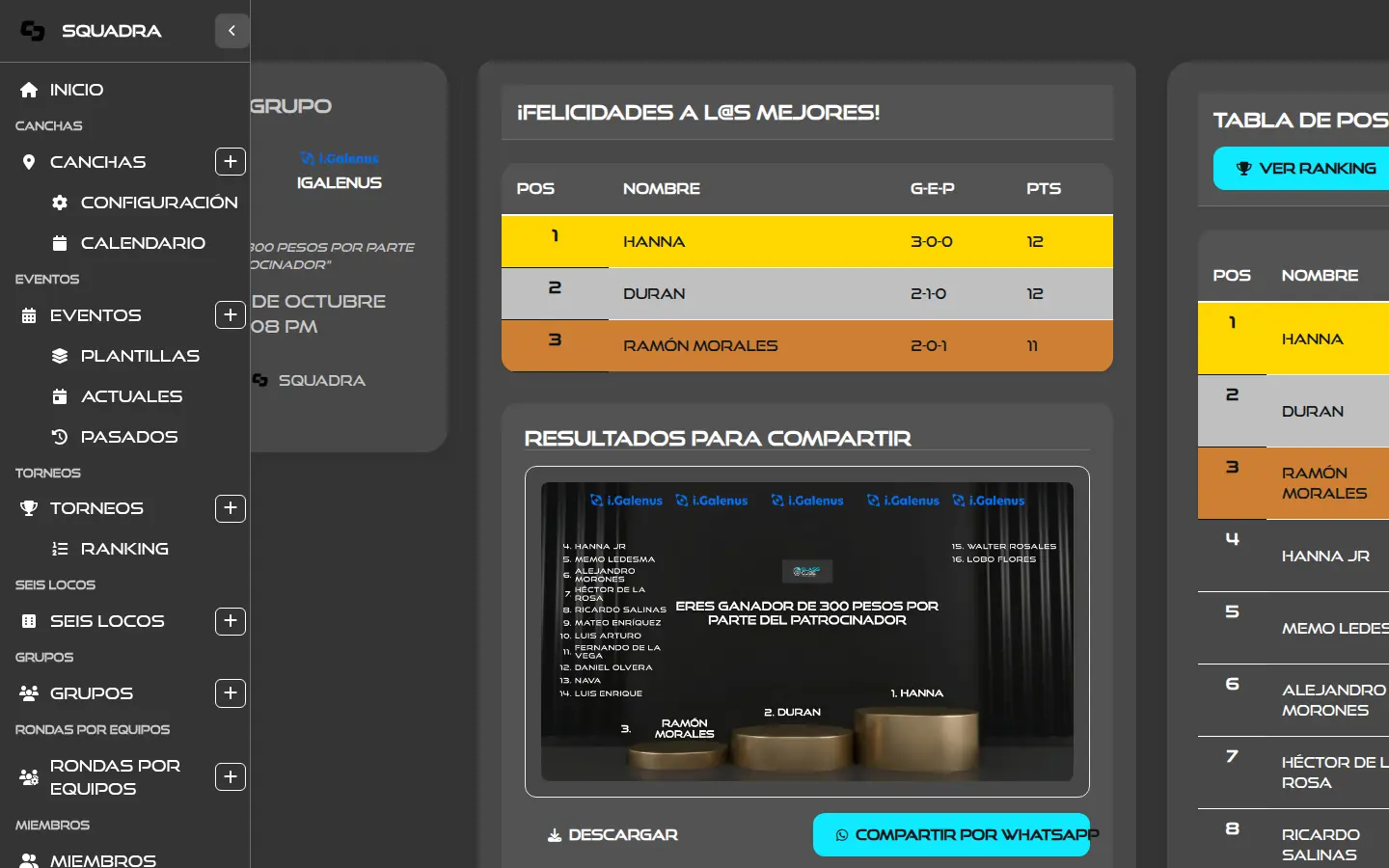This screenshot has width=1389, height=868.
Task: Add a new cancha with plus button
Action: [231, 162]
